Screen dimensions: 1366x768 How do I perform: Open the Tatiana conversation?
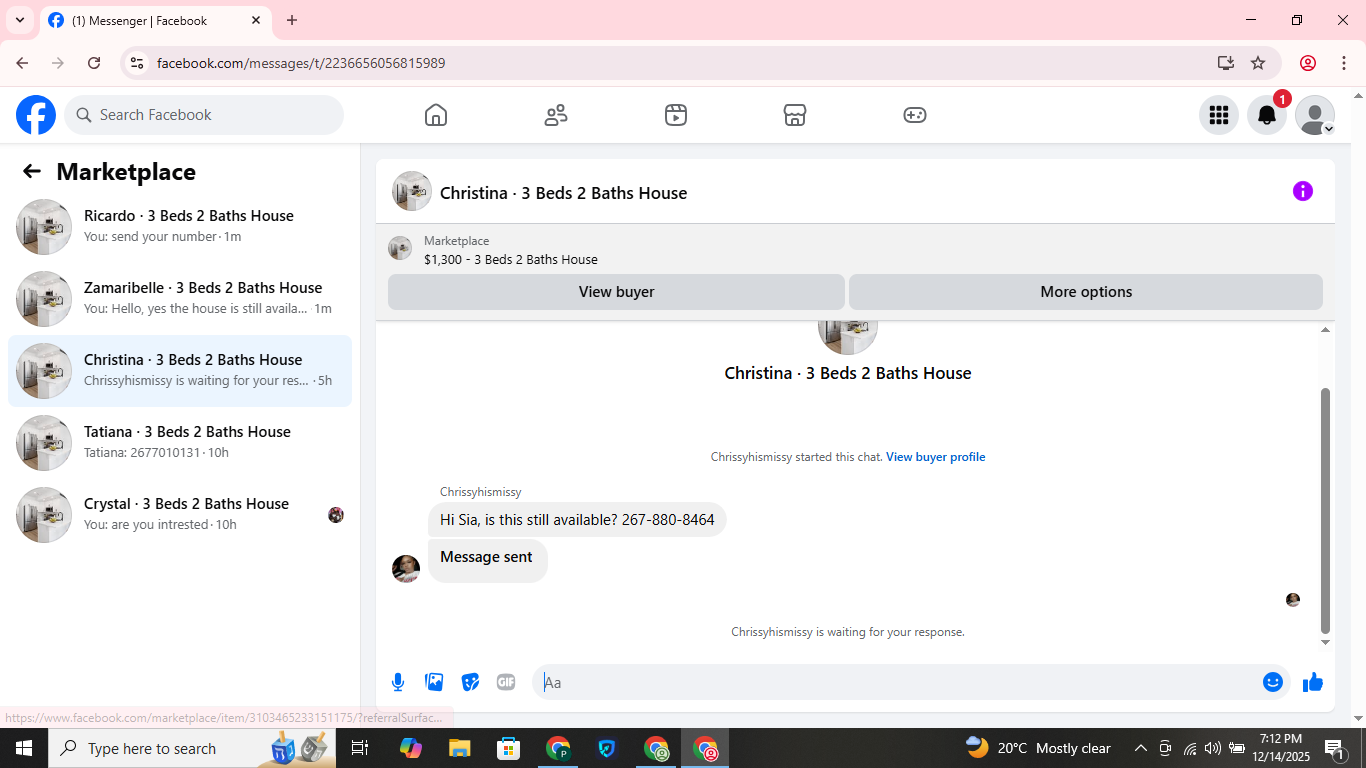[x=180, y=443]
